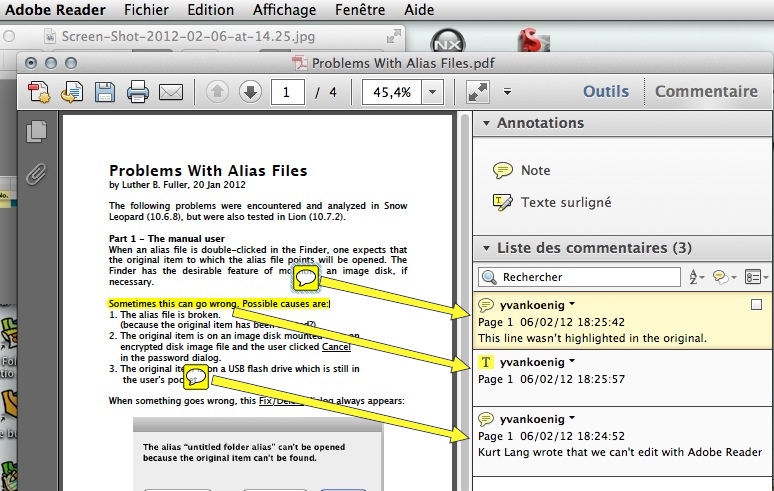Open dropdown beside Kurt Lang comment author
The image size is (774, 491).
572,418
